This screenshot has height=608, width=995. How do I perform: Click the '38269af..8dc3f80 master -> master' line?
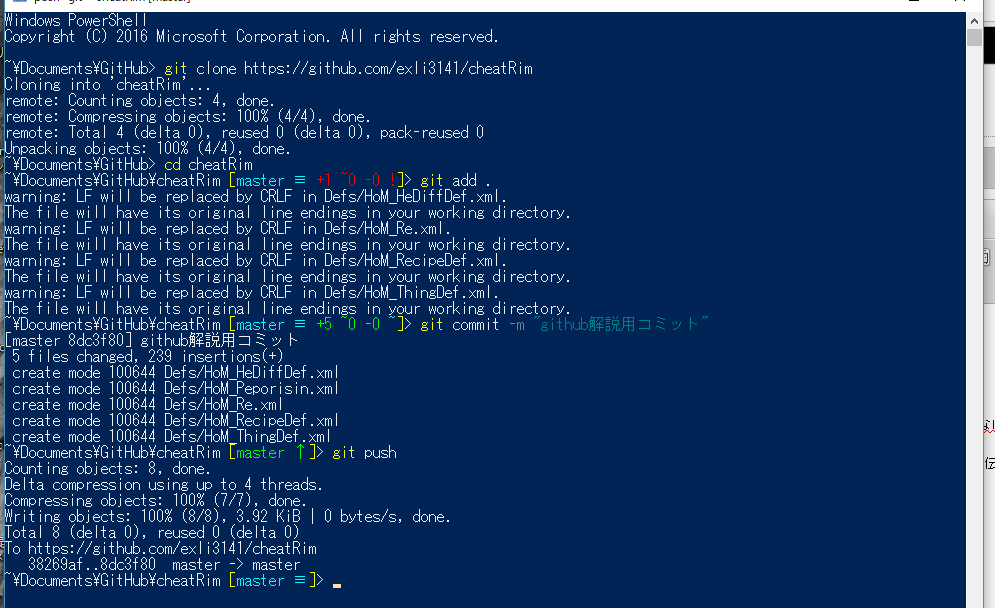pyautogui.click(x=164, y=564)
